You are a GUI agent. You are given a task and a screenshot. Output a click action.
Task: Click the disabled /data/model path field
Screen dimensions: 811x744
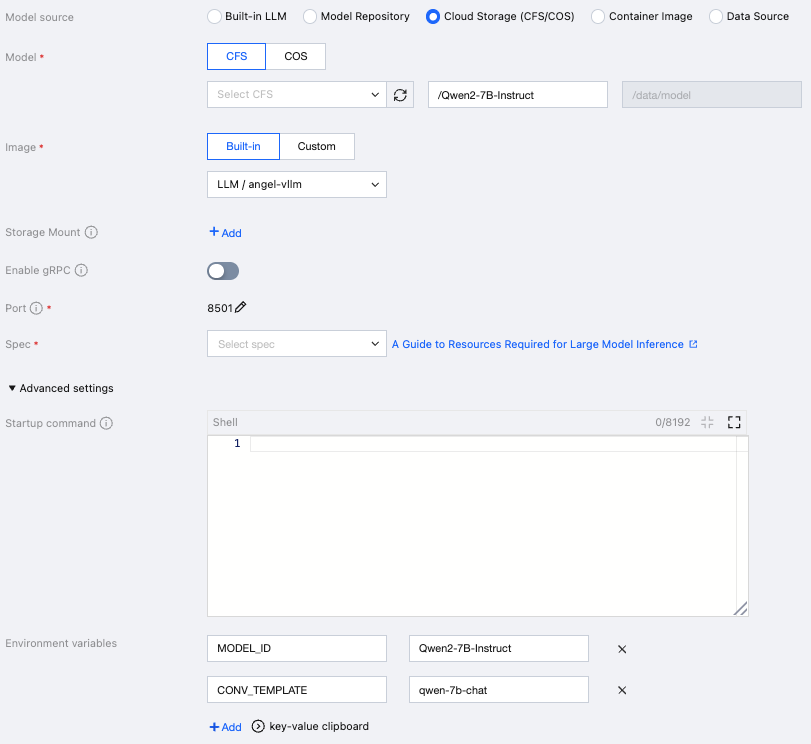[x=712, y=95]
